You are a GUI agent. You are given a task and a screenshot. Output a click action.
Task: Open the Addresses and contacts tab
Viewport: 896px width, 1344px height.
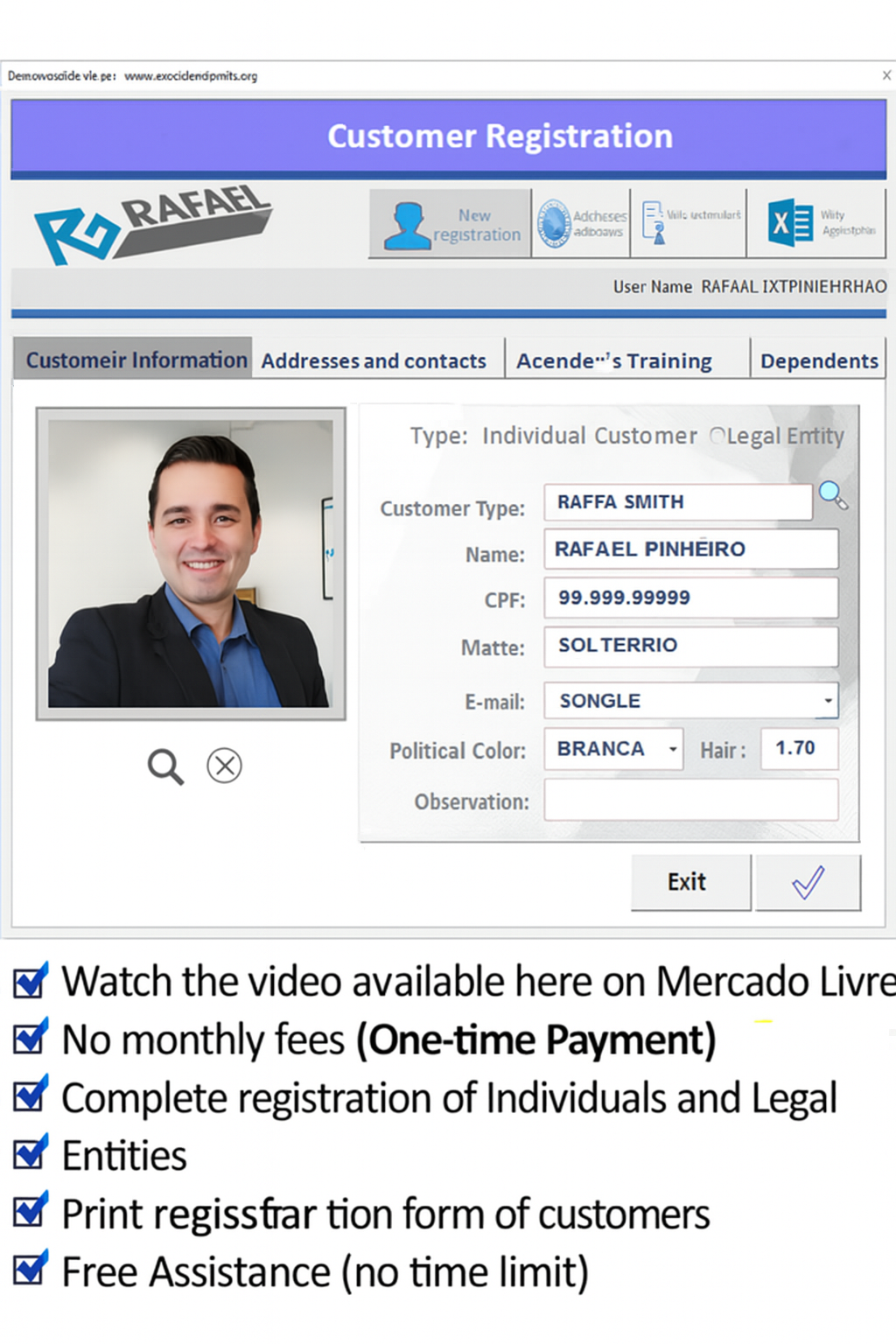tap(376, 360)
